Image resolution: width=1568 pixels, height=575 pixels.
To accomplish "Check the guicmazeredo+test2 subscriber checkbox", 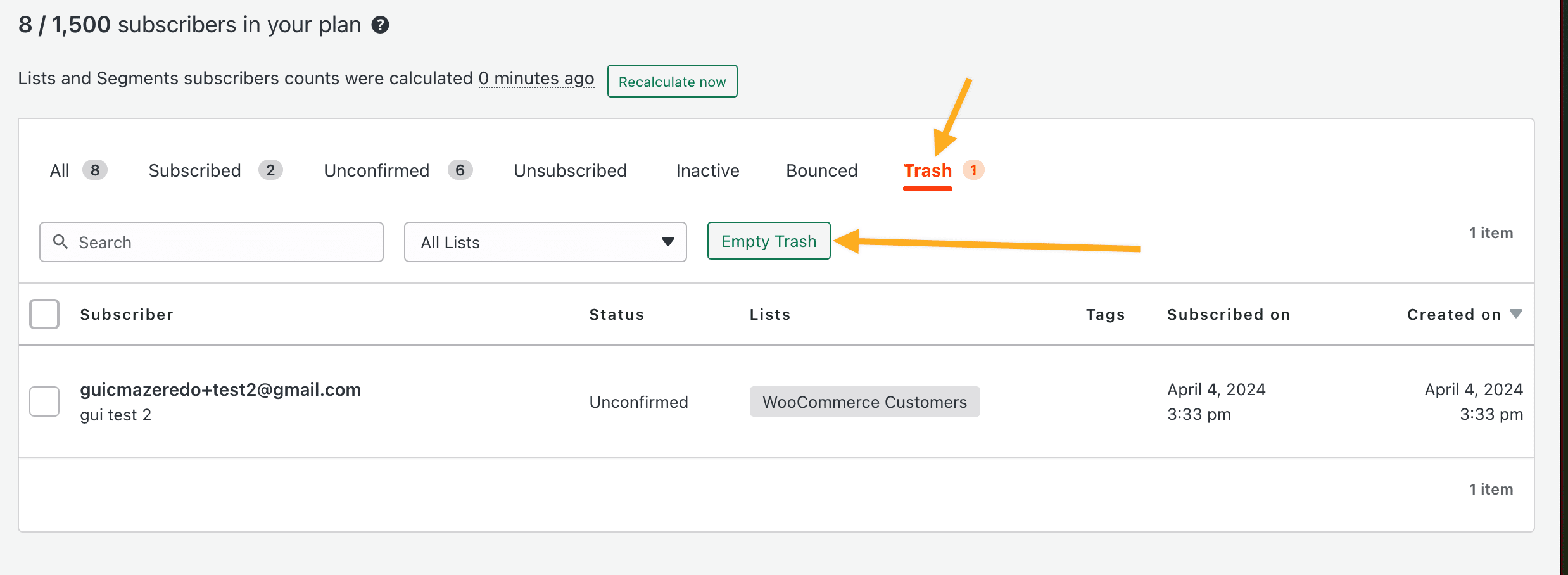I will 44,401.
